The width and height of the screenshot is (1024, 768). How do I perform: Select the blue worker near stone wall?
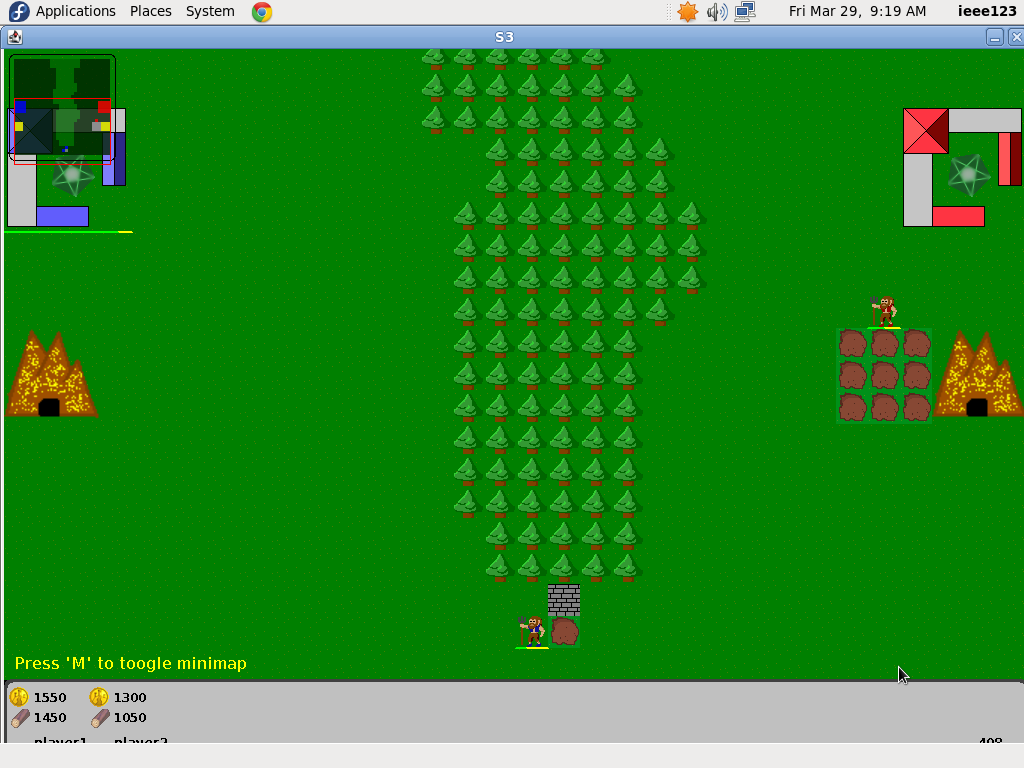(x=533, y=631)
